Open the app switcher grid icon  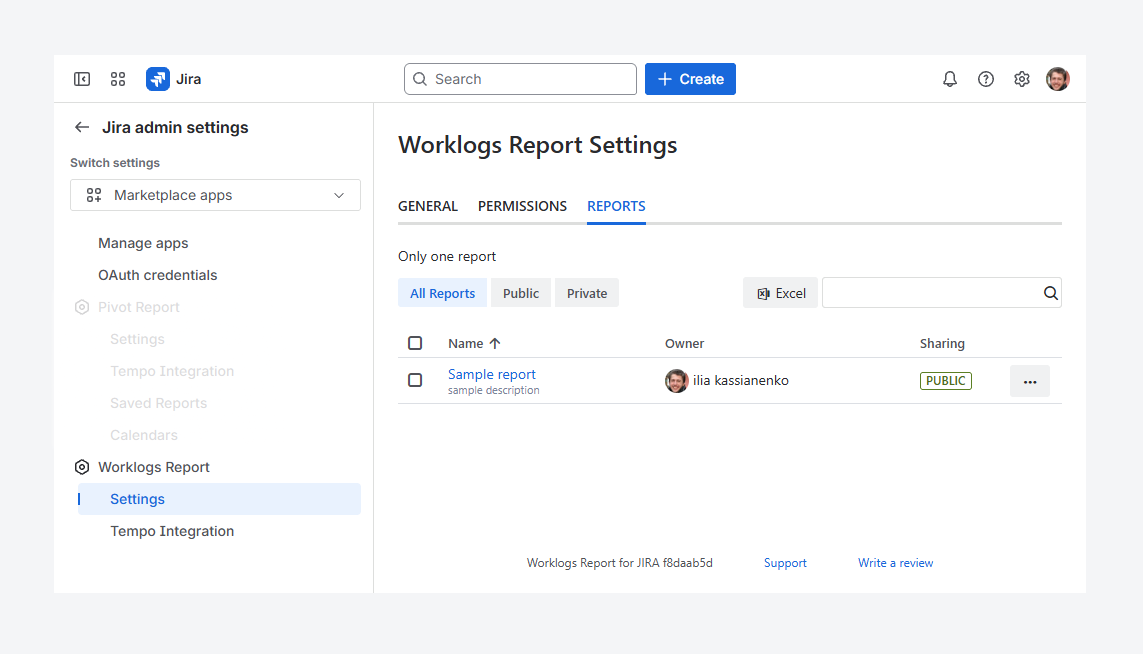(118, 79)
